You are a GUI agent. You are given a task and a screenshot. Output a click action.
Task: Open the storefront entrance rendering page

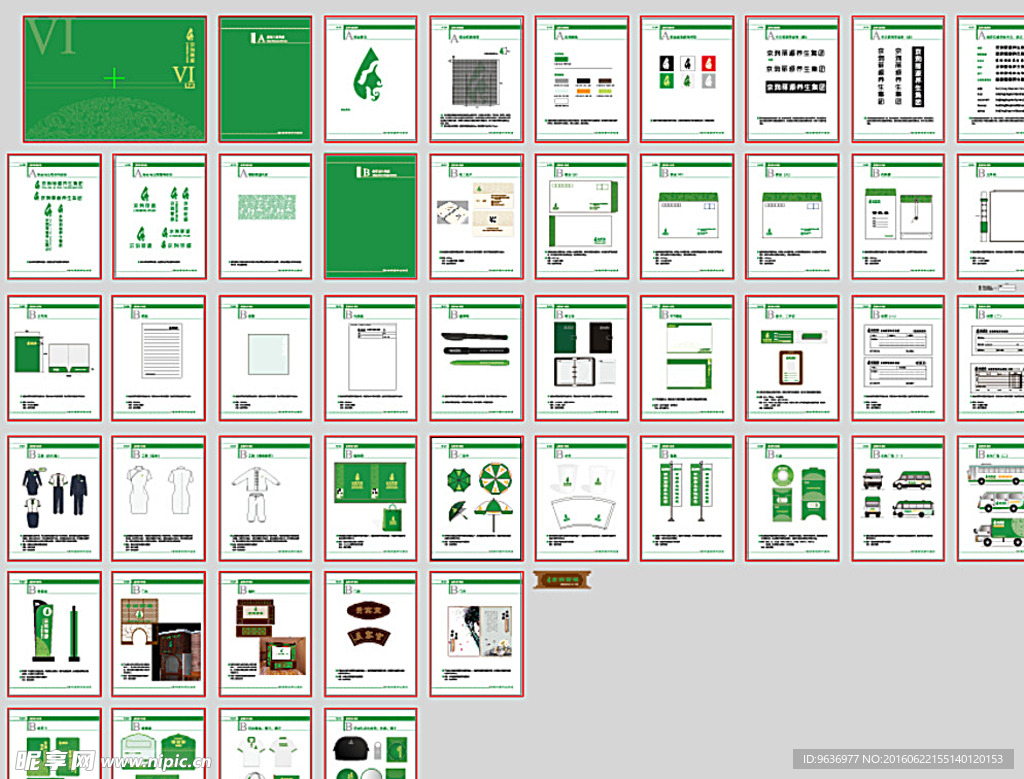click(x=159, y=634)
